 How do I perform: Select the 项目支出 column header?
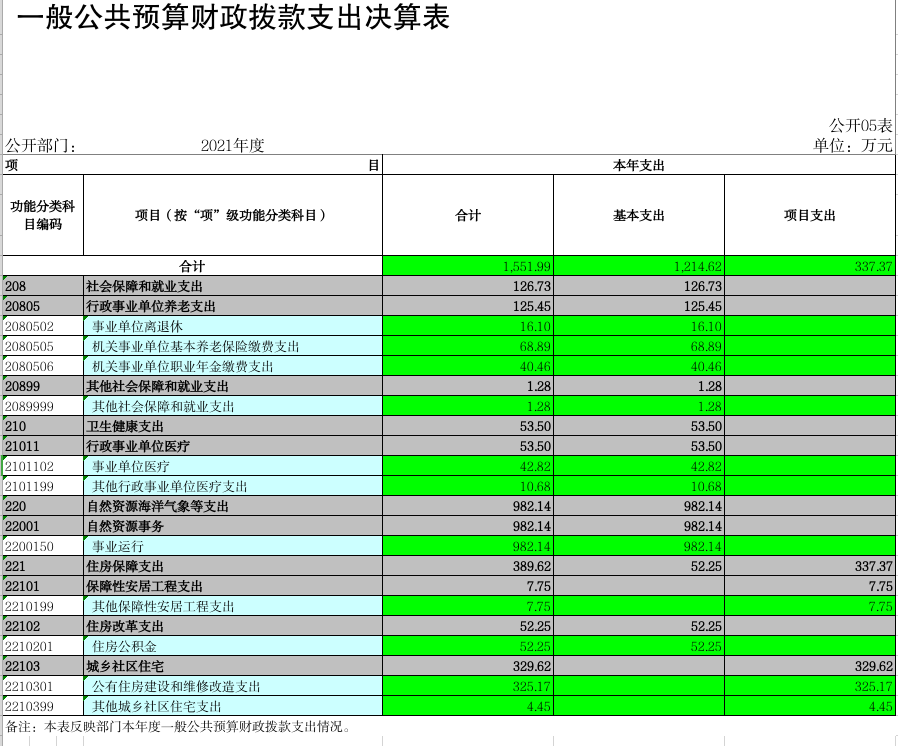tap(810, 215)
